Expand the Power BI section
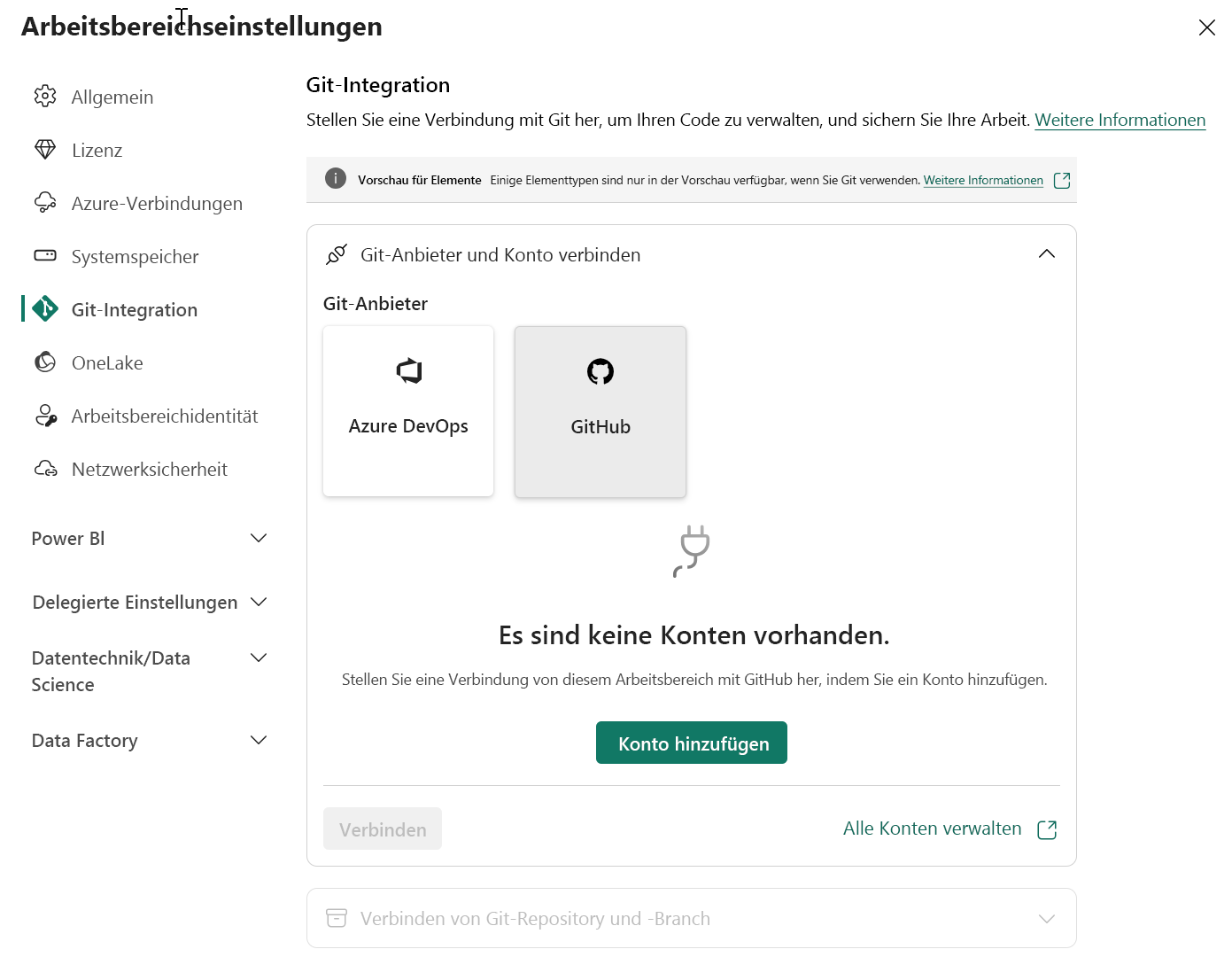Viewport: 1232px width, 957px height. point(258,538)
